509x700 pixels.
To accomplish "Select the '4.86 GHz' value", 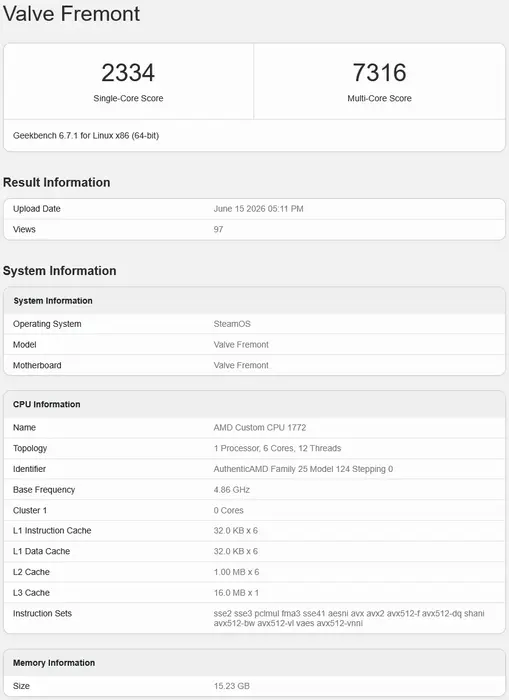I will (x=232, y=489).
